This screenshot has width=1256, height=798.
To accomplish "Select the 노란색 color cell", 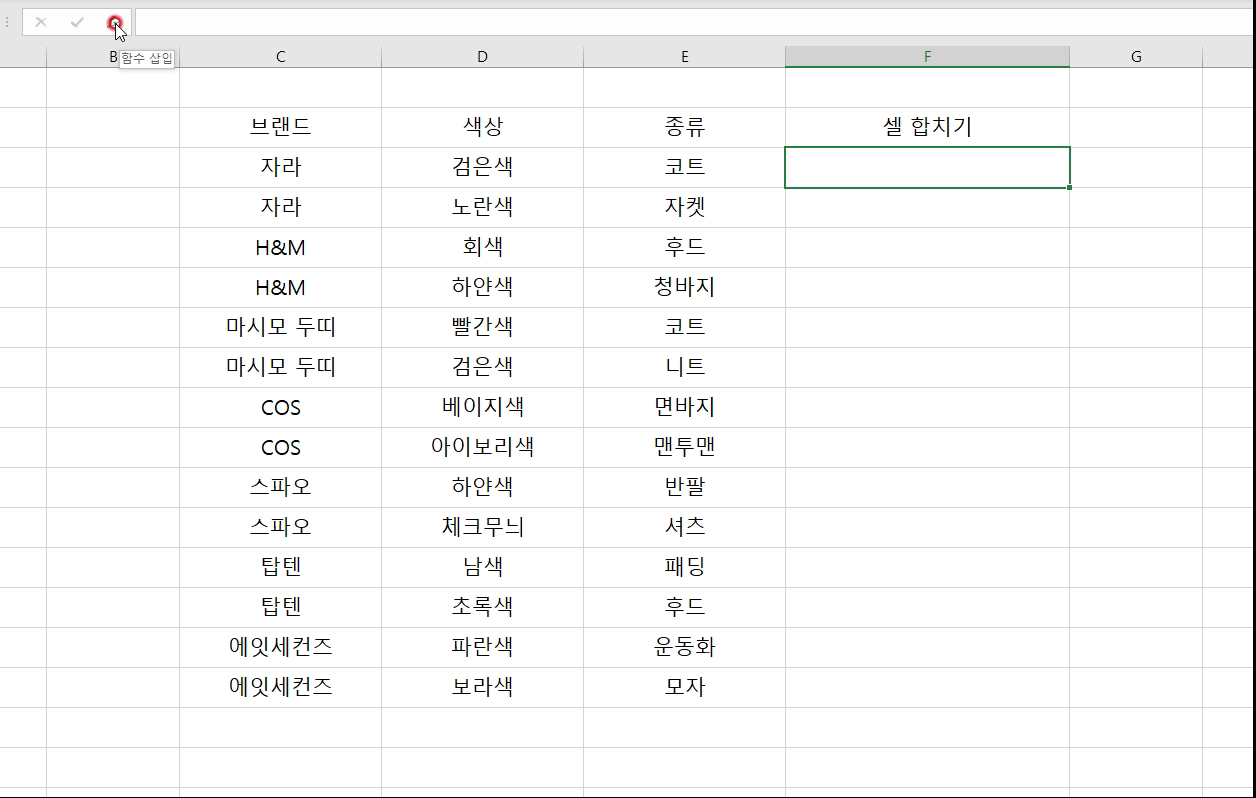I will pos(483,207).
